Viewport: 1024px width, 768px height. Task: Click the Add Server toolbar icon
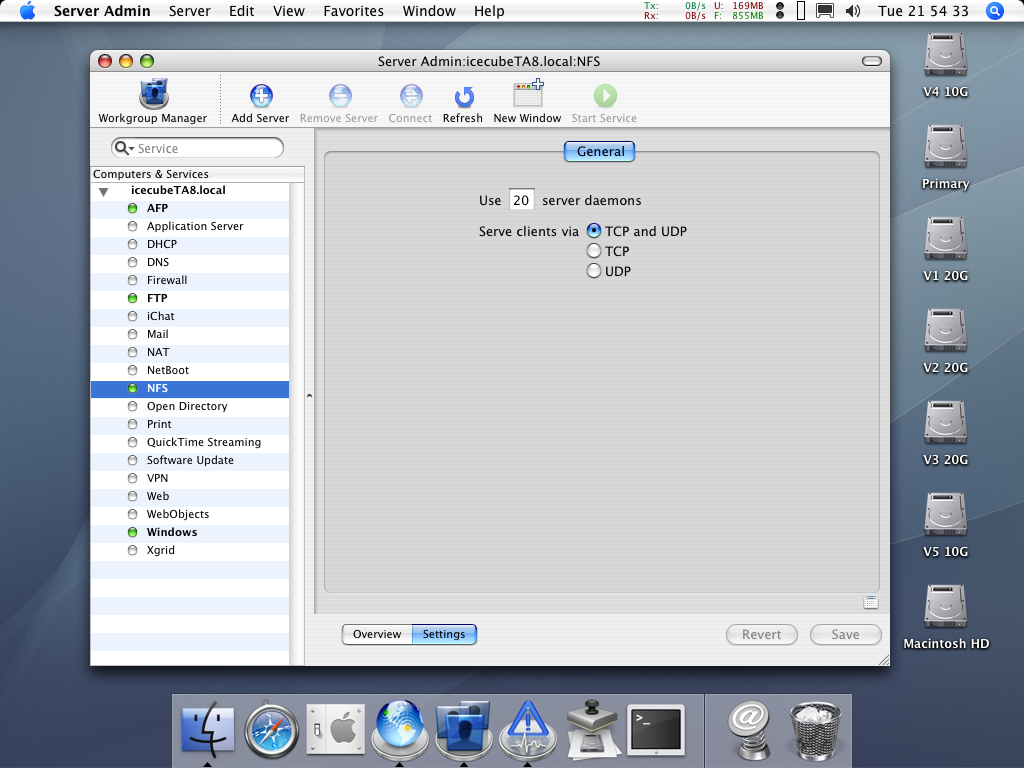coord(261,96)
